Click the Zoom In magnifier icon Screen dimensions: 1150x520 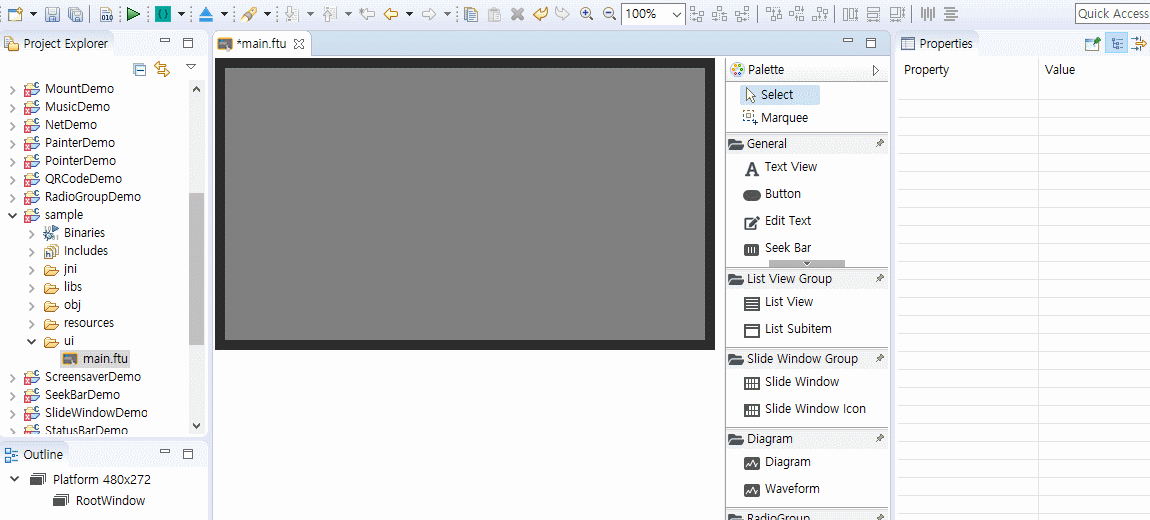point(586,13)
